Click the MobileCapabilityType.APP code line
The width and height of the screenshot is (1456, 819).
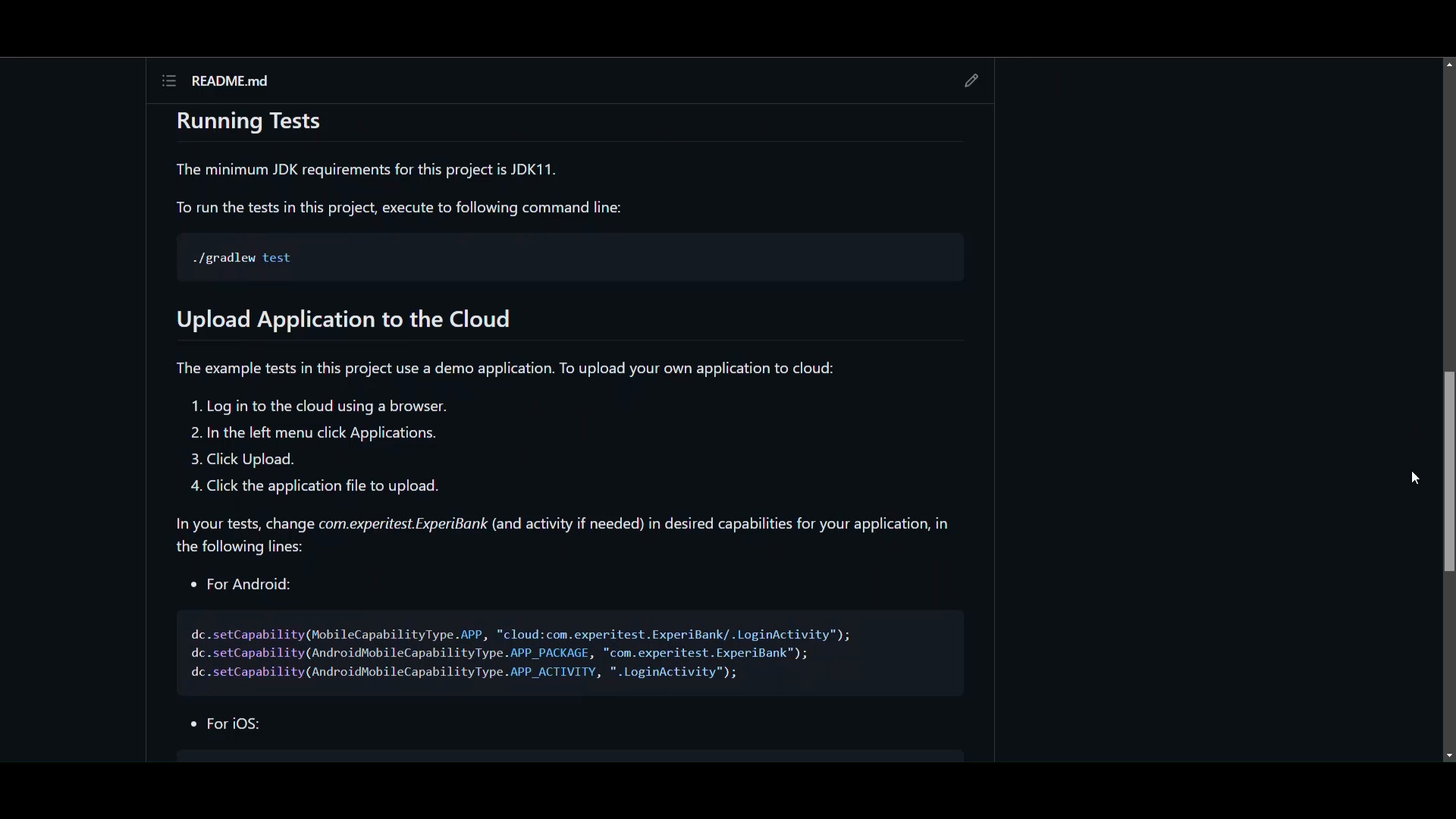520,635
